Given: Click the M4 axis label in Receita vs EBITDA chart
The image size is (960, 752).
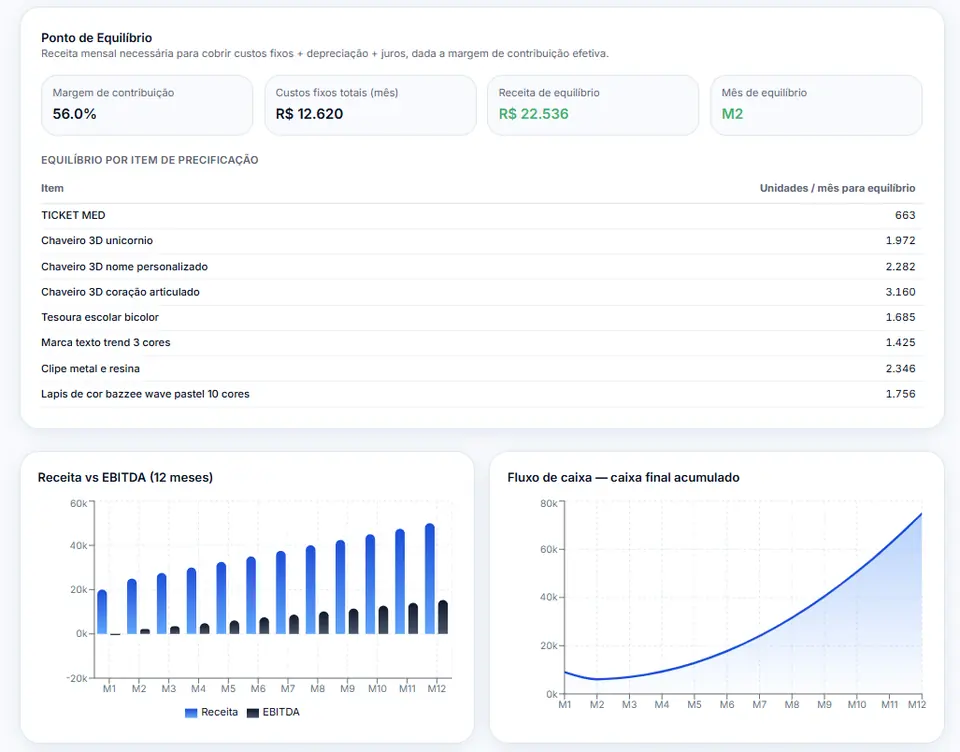Looking at the screenshot, I should click(198, 689).
